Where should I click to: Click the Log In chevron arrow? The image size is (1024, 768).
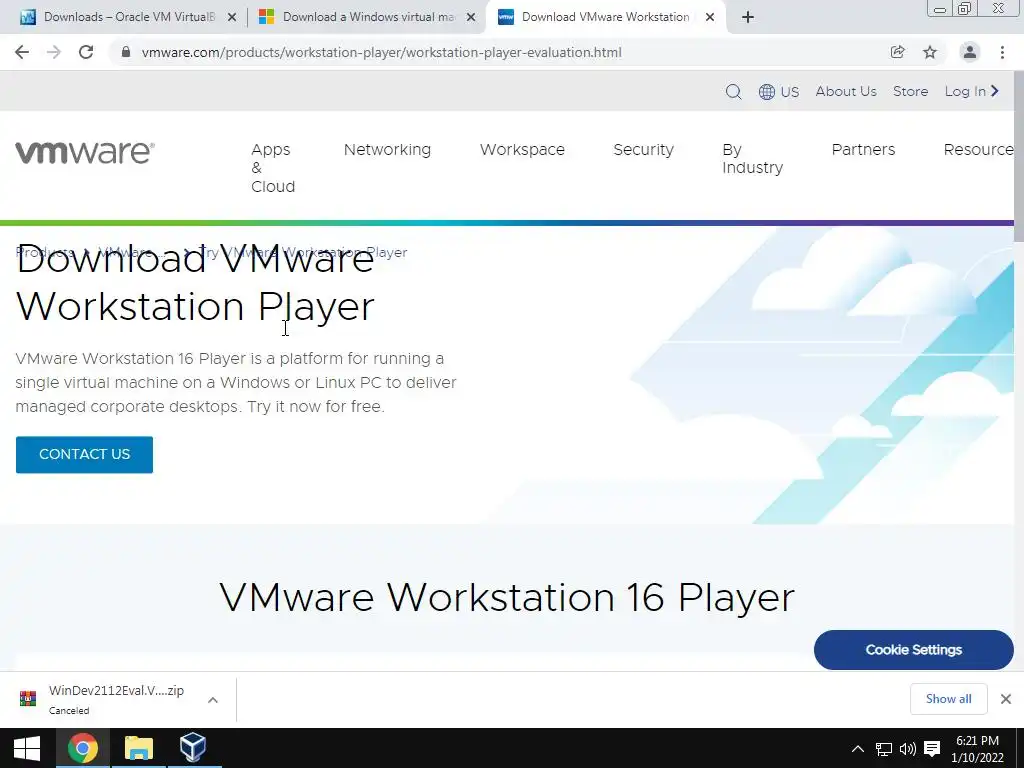(x=995, y=91)
